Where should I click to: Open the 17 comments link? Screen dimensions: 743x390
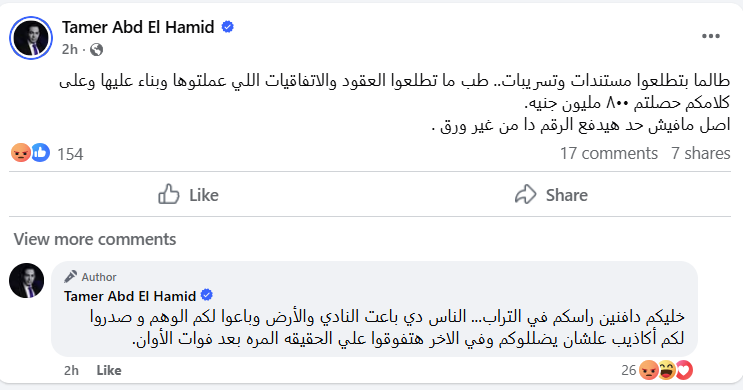(x=609, y=154)
